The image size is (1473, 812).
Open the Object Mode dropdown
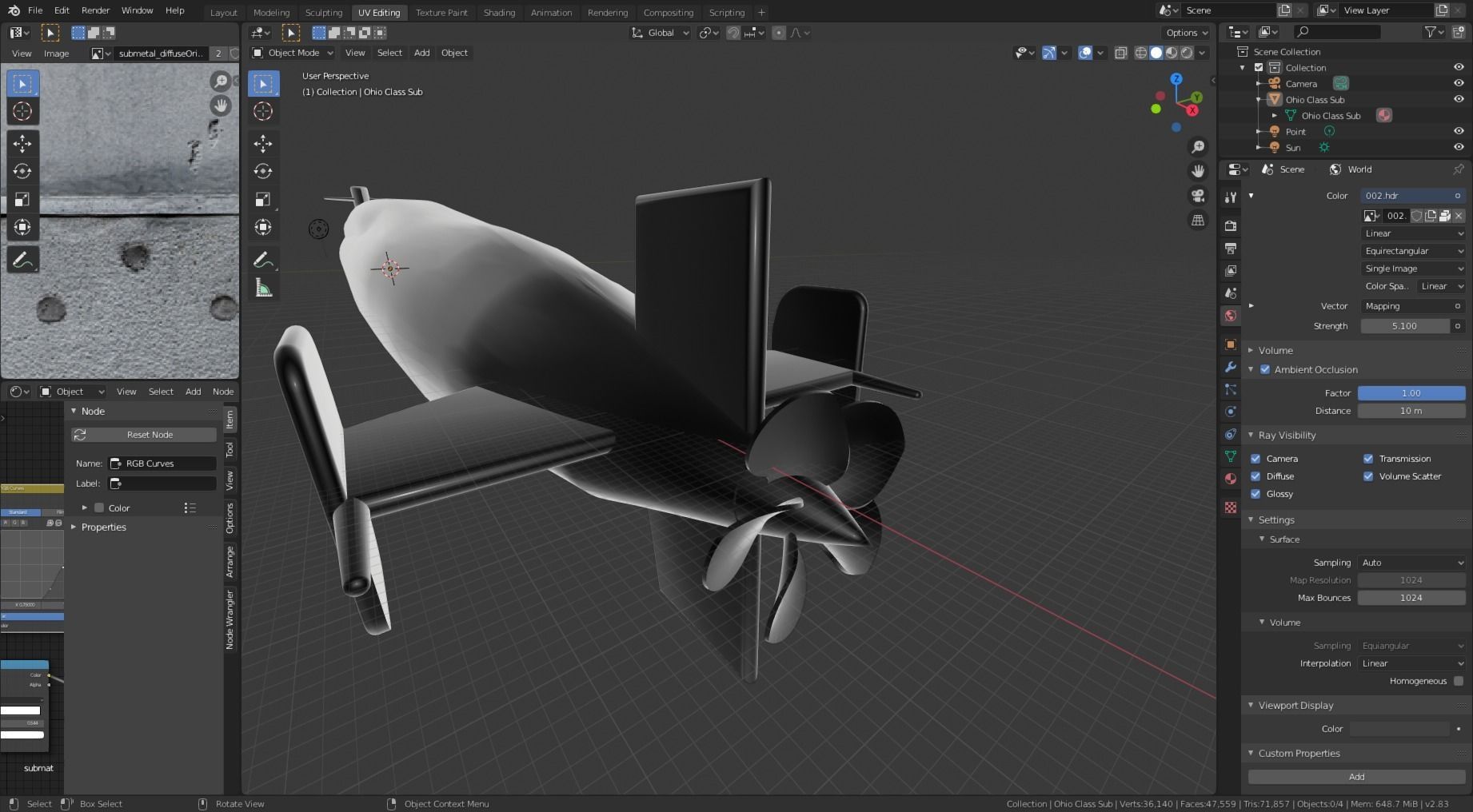293,53
